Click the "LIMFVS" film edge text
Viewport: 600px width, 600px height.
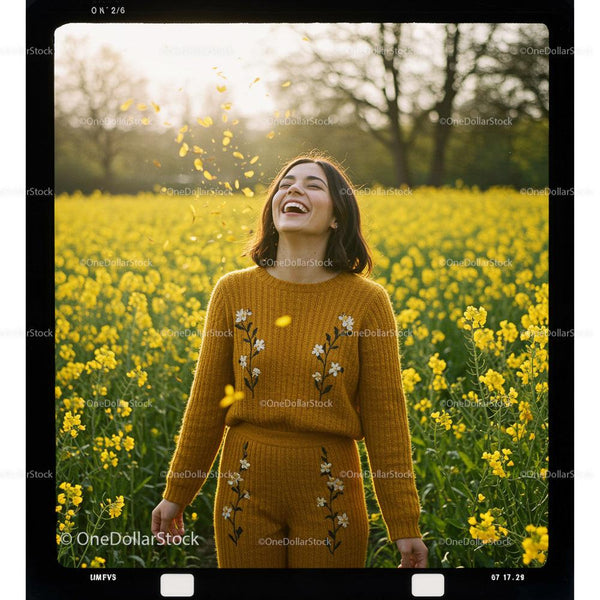click(x=103, y=577)
